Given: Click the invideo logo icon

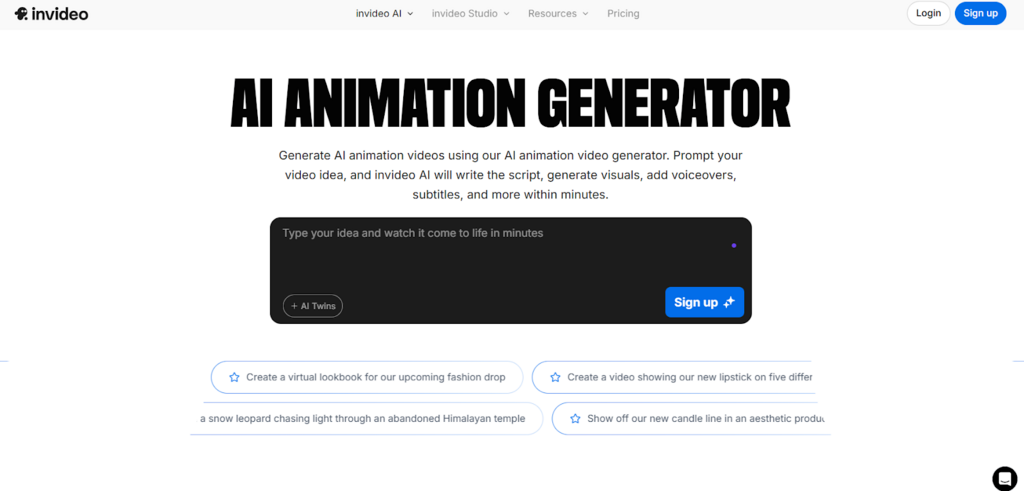Looking at the screenshot, I should (x=21, y=14).
